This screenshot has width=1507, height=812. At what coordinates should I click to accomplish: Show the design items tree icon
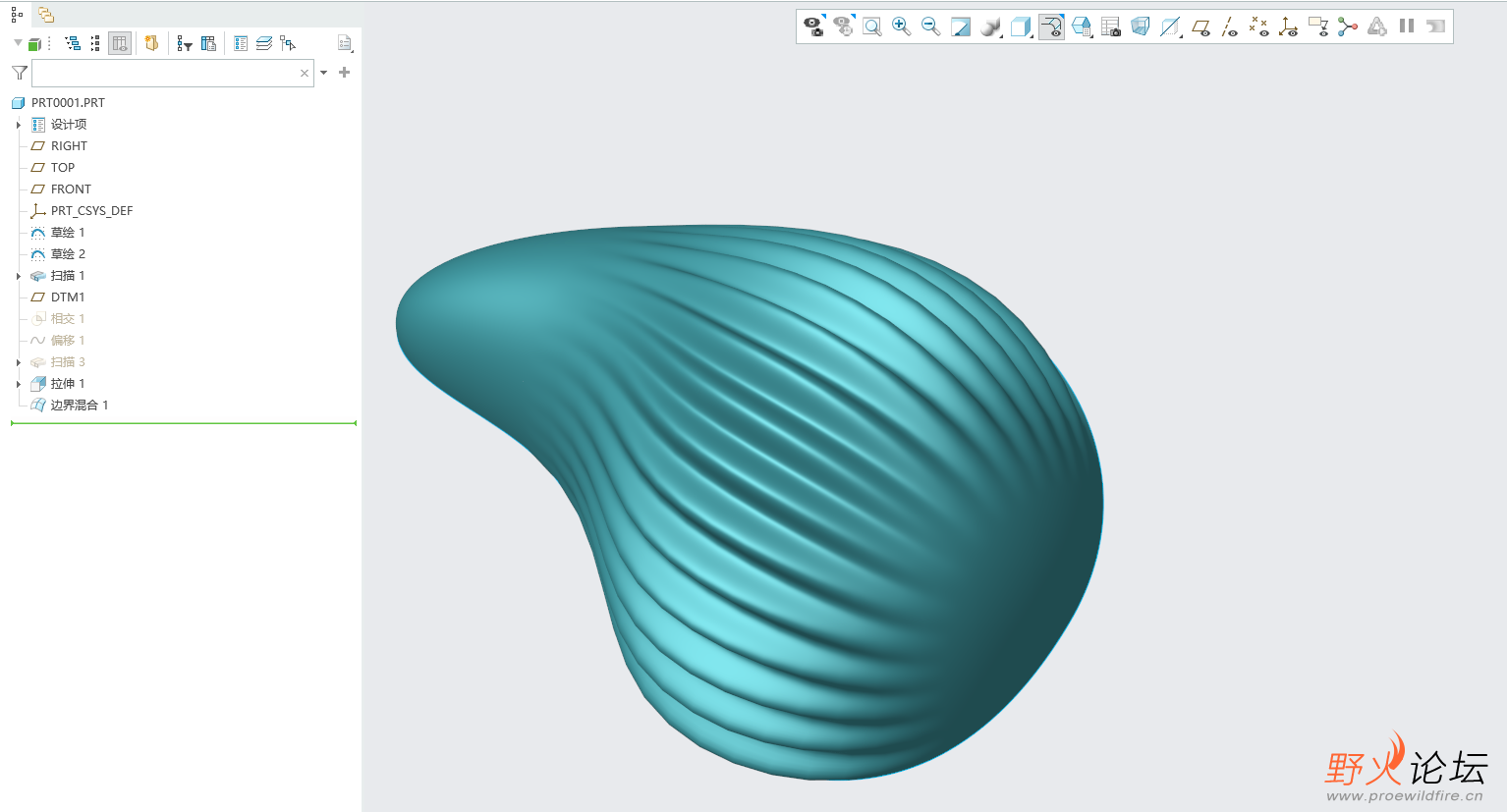coord(241,43)
